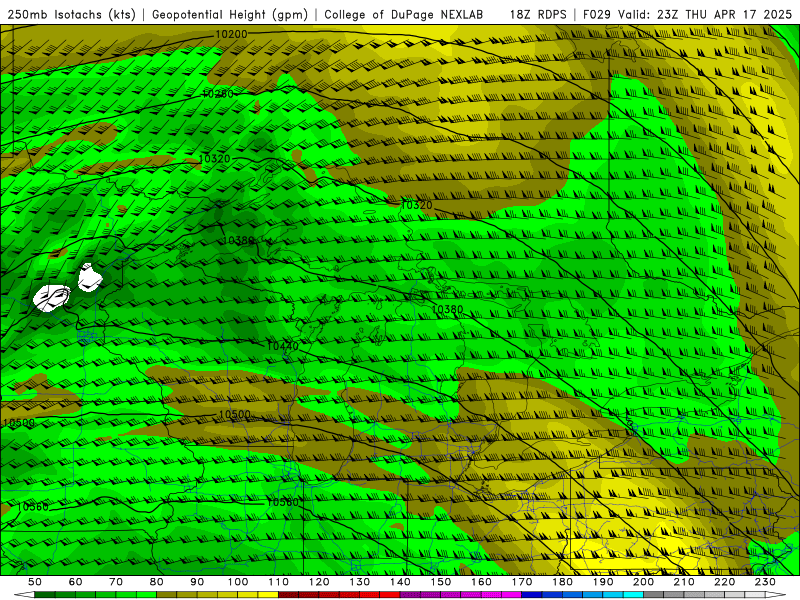Click the 220 value on the color scale
800x600 pixels.
point(725,582)
